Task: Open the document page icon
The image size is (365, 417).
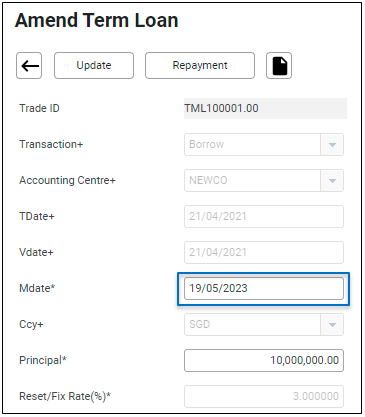Action: point(279,65)
